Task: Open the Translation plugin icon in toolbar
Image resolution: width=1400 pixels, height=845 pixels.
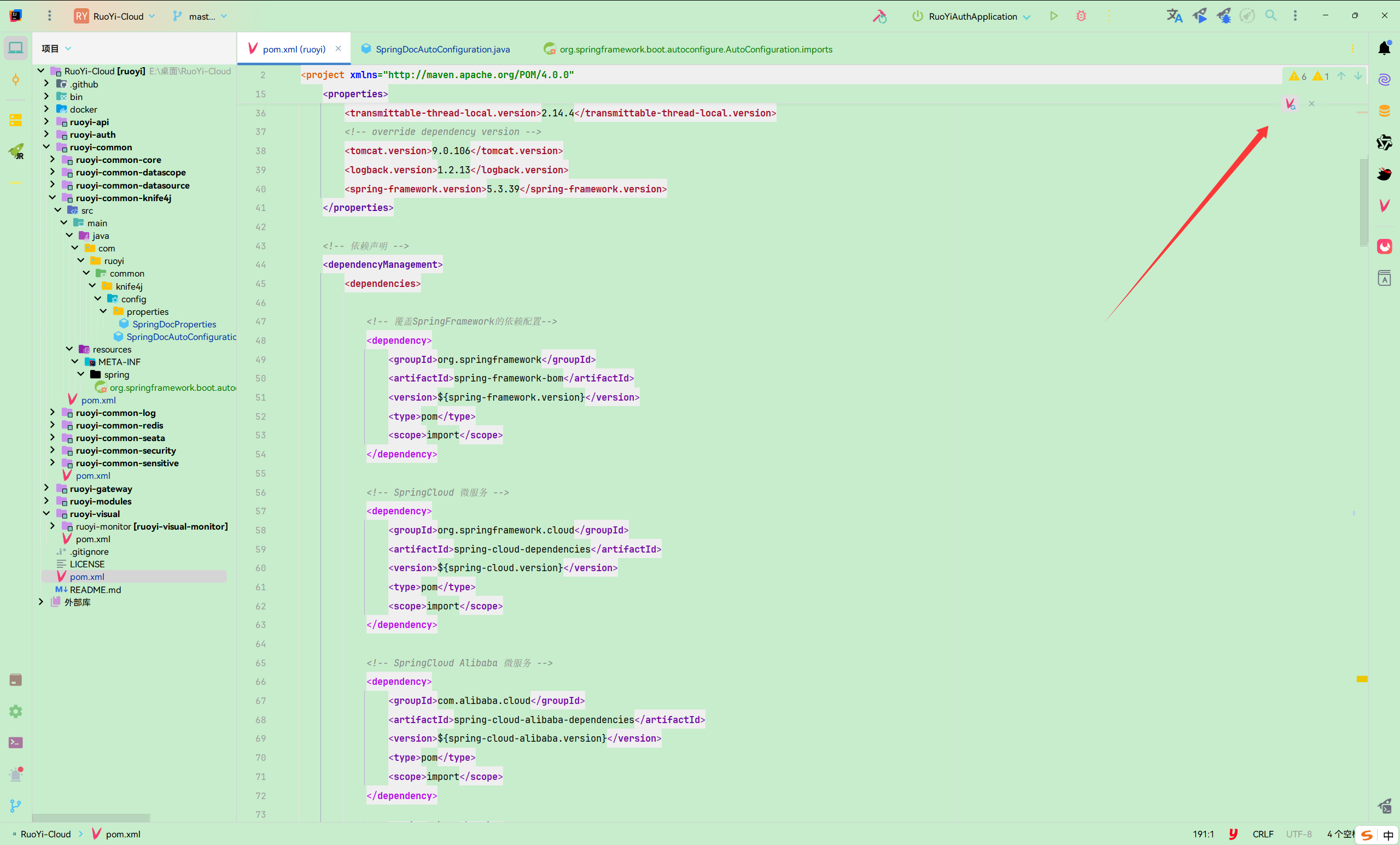Action: pyautogui.click(x=1174, y=15)
